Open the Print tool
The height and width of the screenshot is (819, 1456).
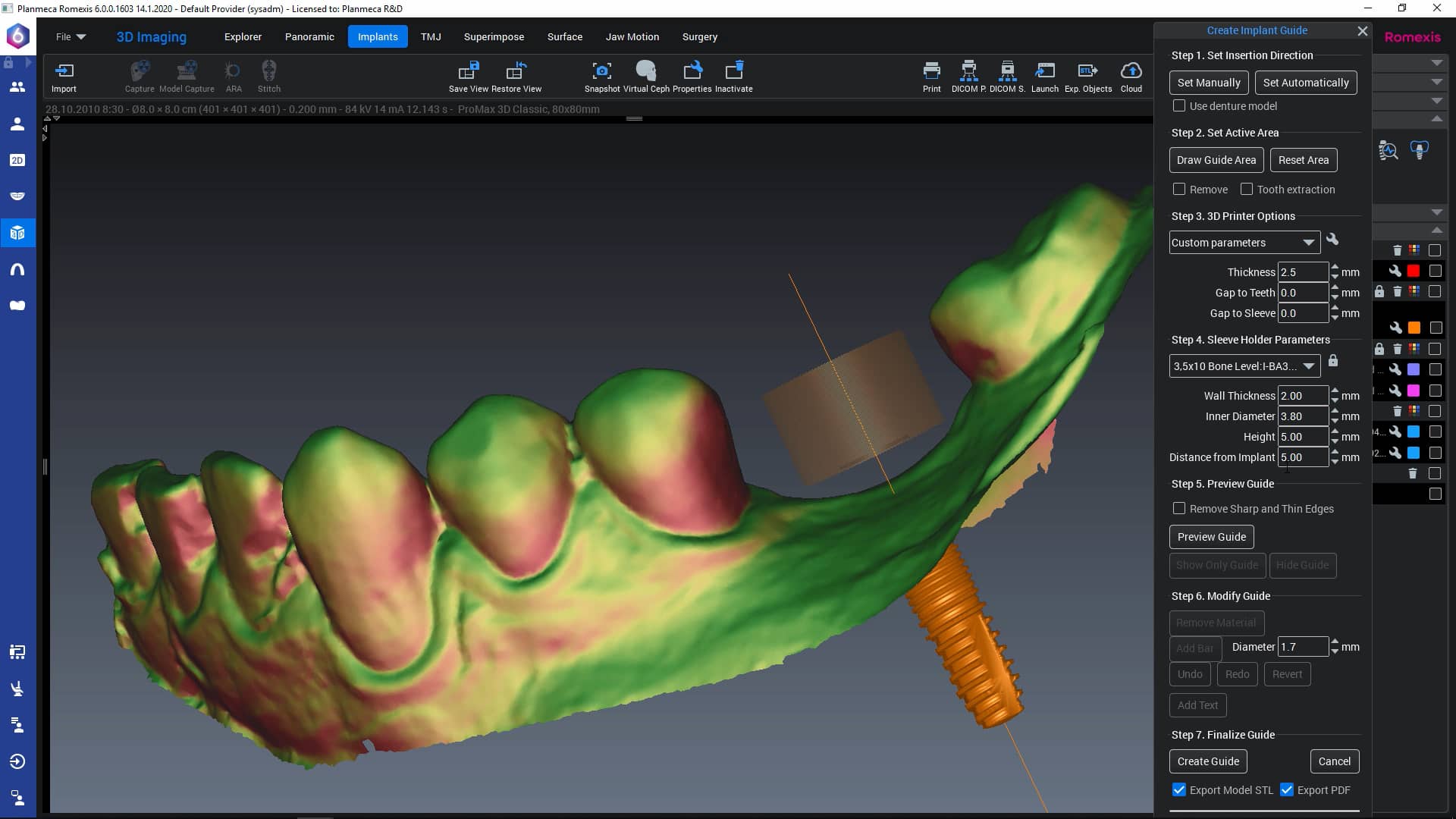point(931,71)
